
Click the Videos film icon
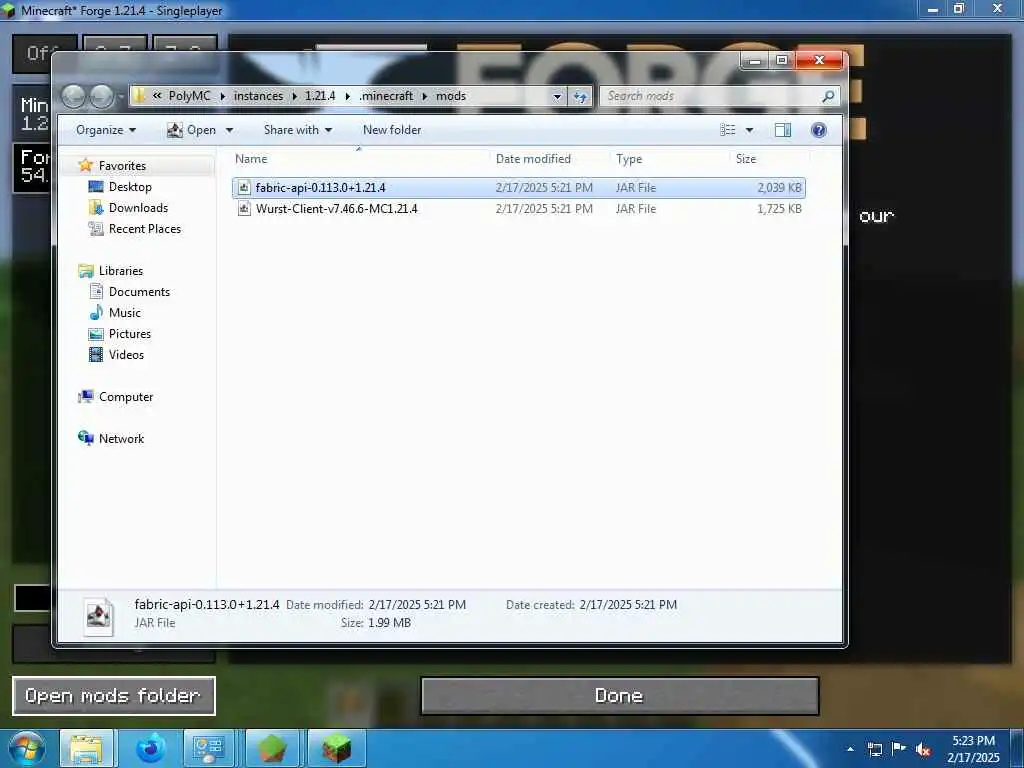[95, 355]
